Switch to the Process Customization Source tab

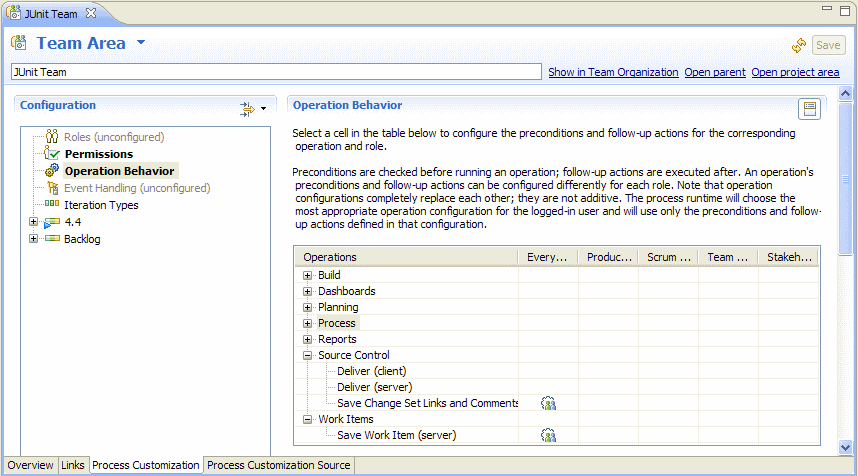coord(278,465)
